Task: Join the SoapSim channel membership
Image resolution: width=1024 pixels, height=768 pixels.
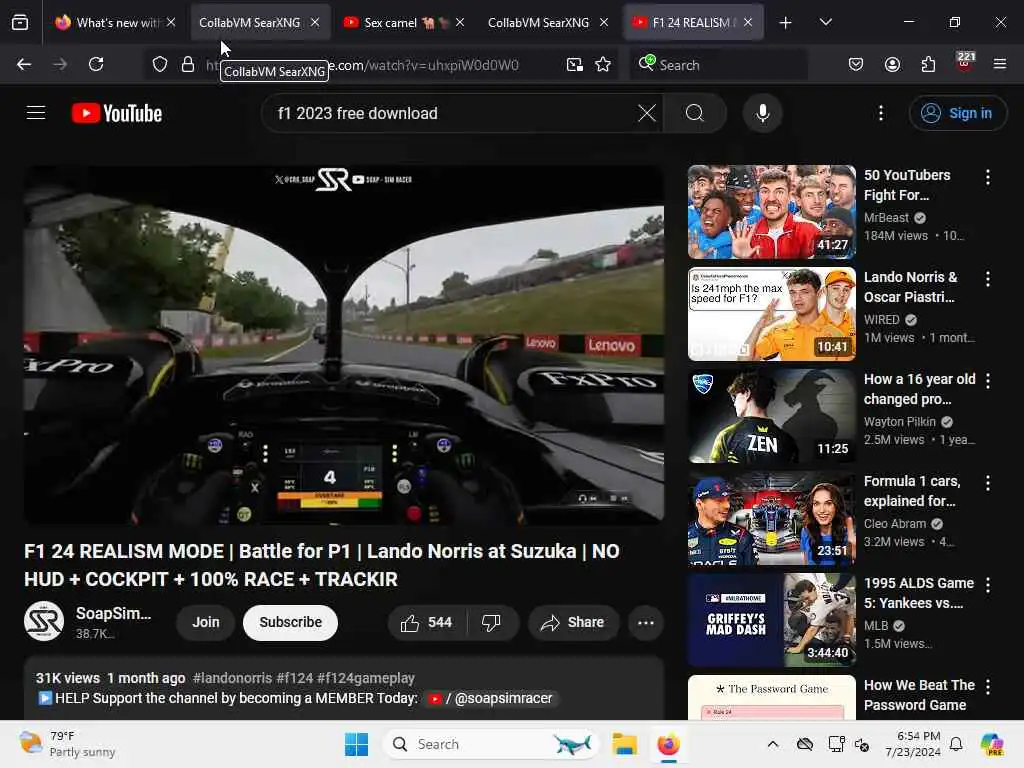Action: click(206, 622)
